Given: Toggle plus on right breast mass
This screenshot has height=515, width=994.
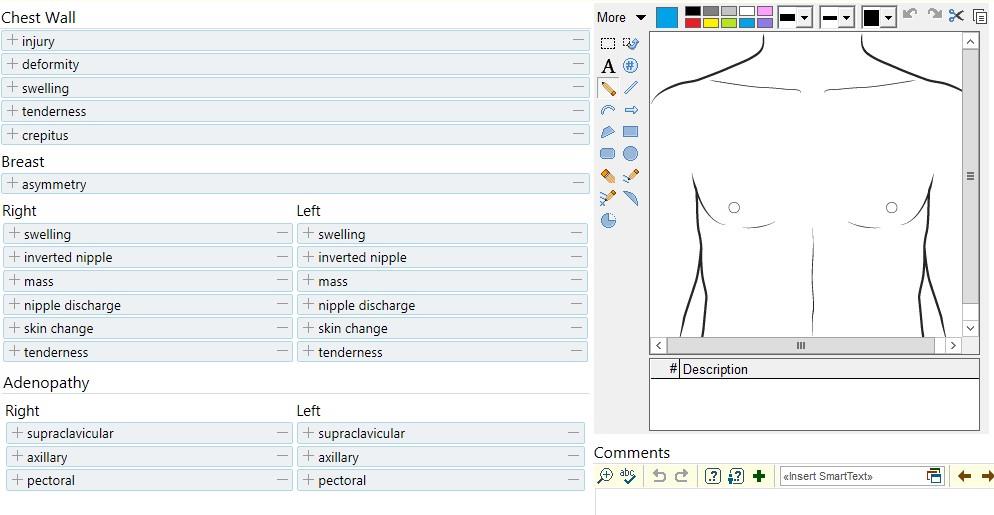Looking at the screenshot, I should (x=14, y=281).
